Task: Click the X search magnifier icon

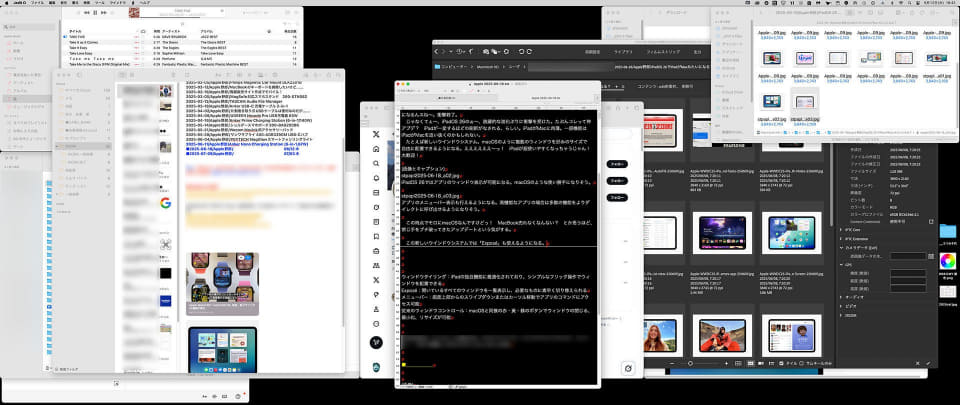Action: tap(376, 163)
